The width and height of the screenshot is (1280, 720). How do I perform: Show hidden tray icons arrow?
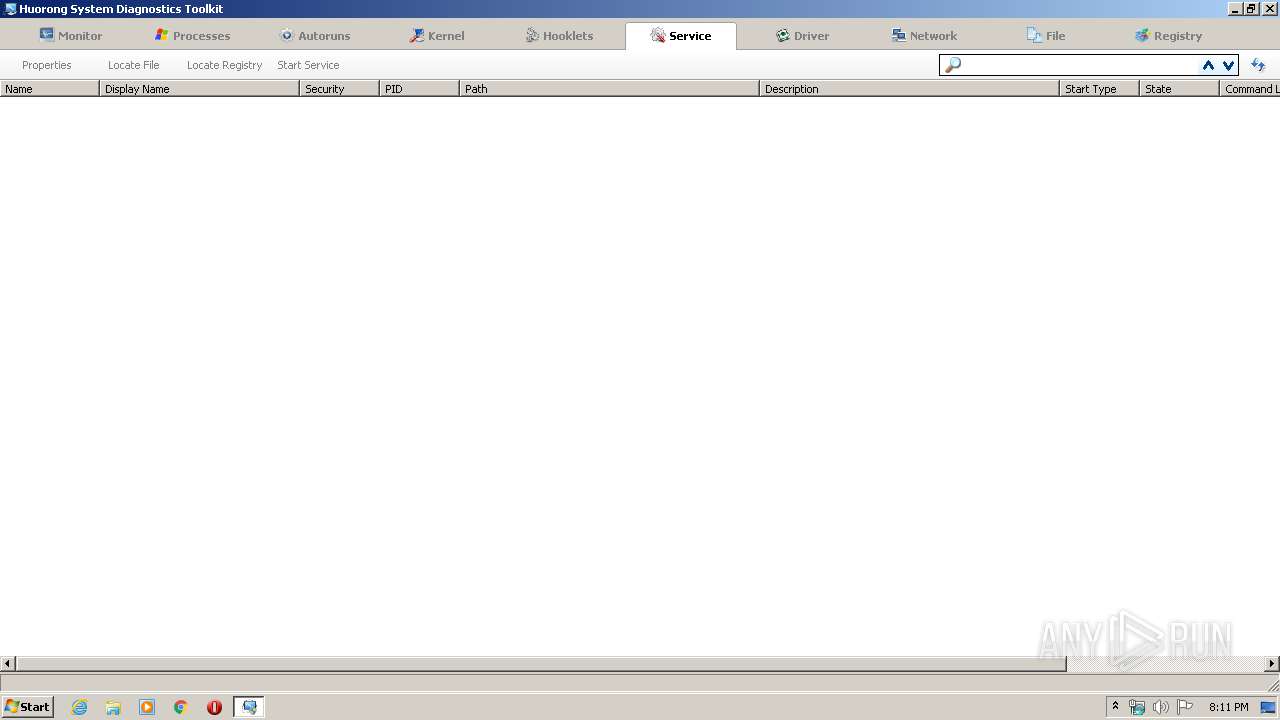[x=1115, y=707]
